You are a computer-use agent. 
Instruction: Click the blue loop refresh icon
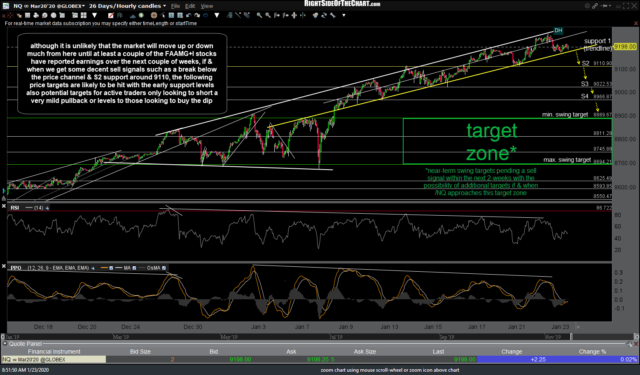[x=205, y=16]
